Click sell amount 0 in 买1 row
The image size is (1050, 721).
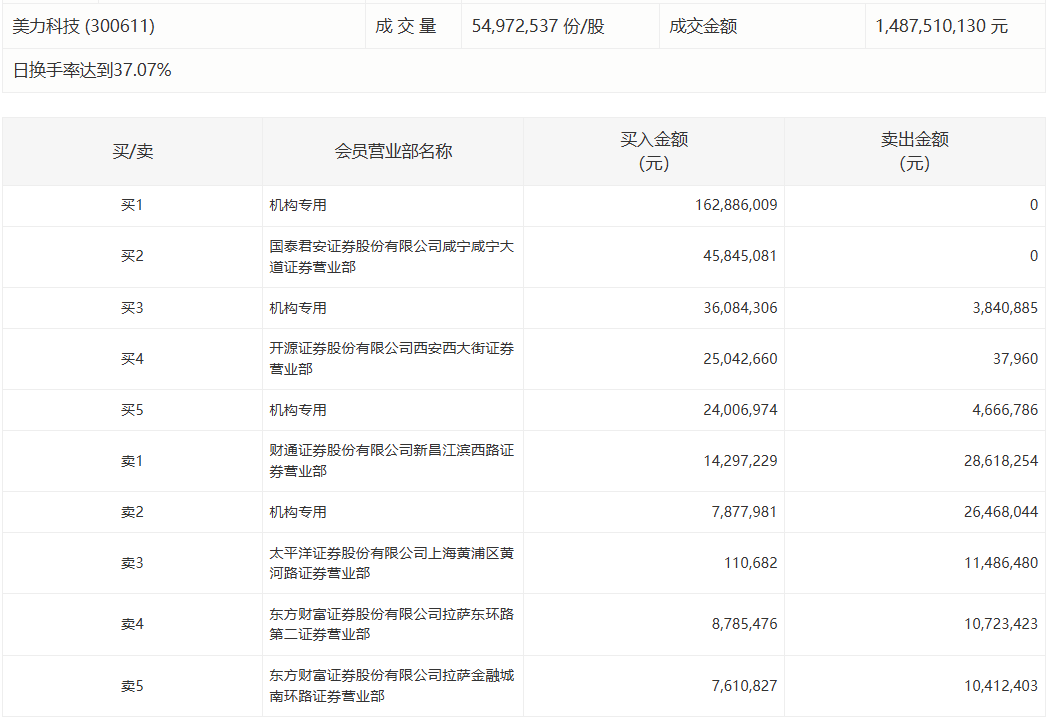pyautogui.click(x=1034, y=205)
